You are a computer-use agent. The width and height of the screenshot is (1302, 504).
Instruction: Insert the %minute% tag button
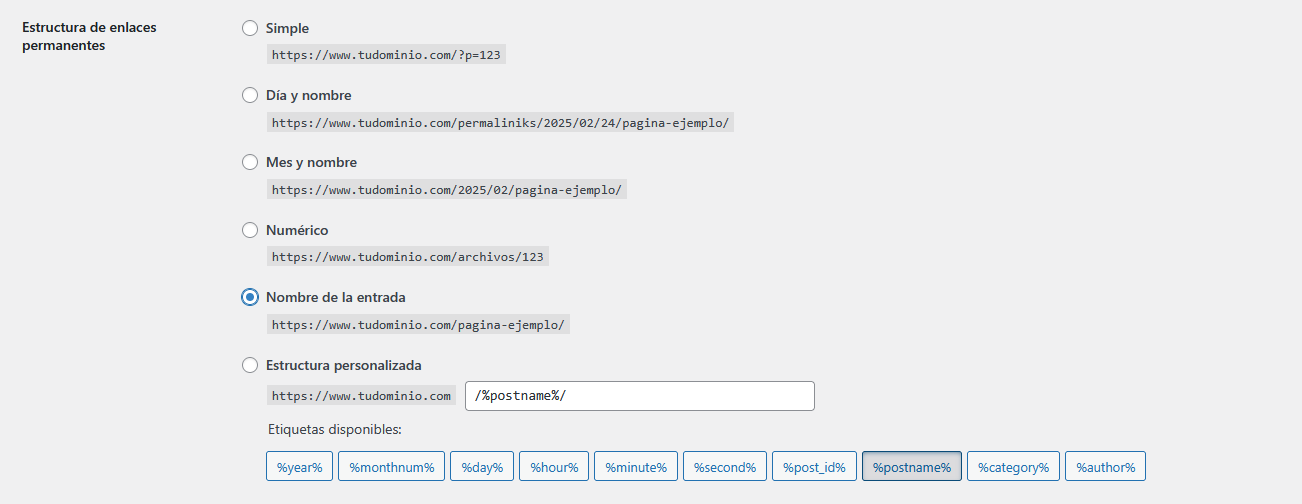637,467
